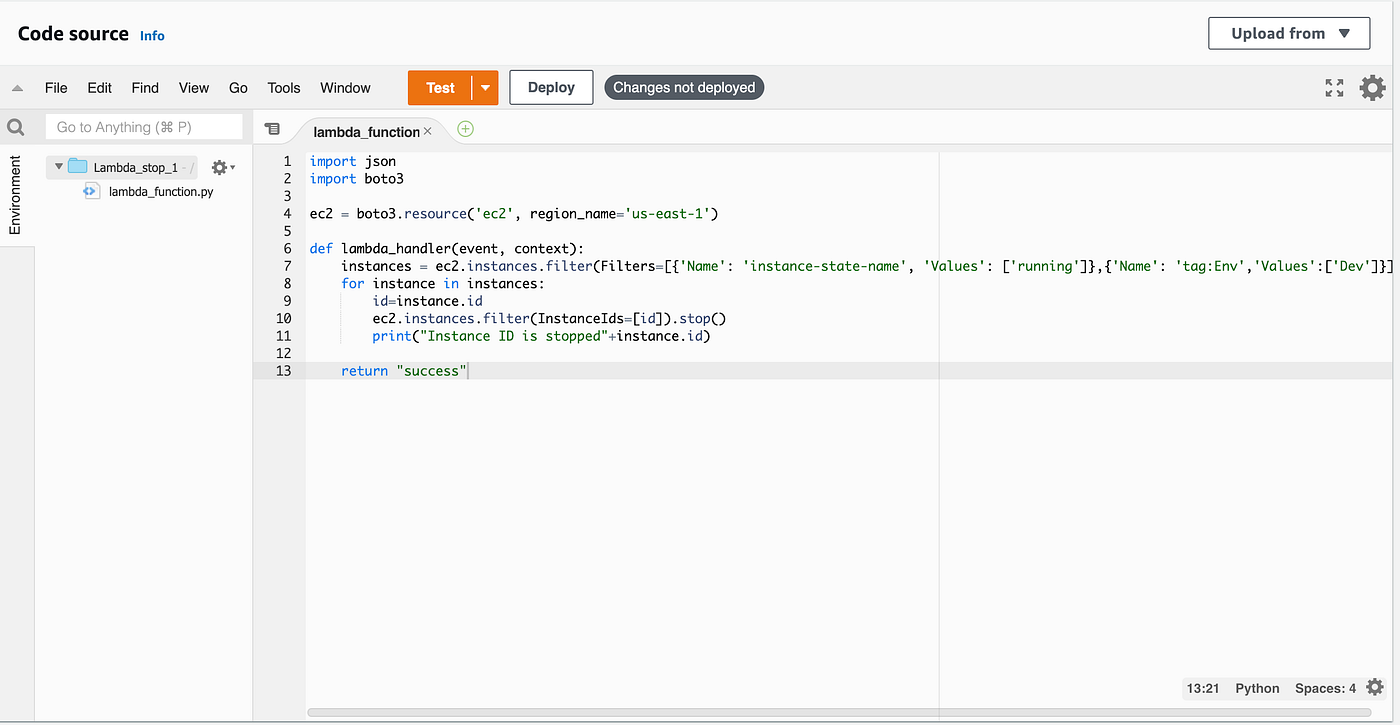Viewport: 1400px width, 725px height.
Task: Click the 'def lambda_handler' code line
Action: 446,249
